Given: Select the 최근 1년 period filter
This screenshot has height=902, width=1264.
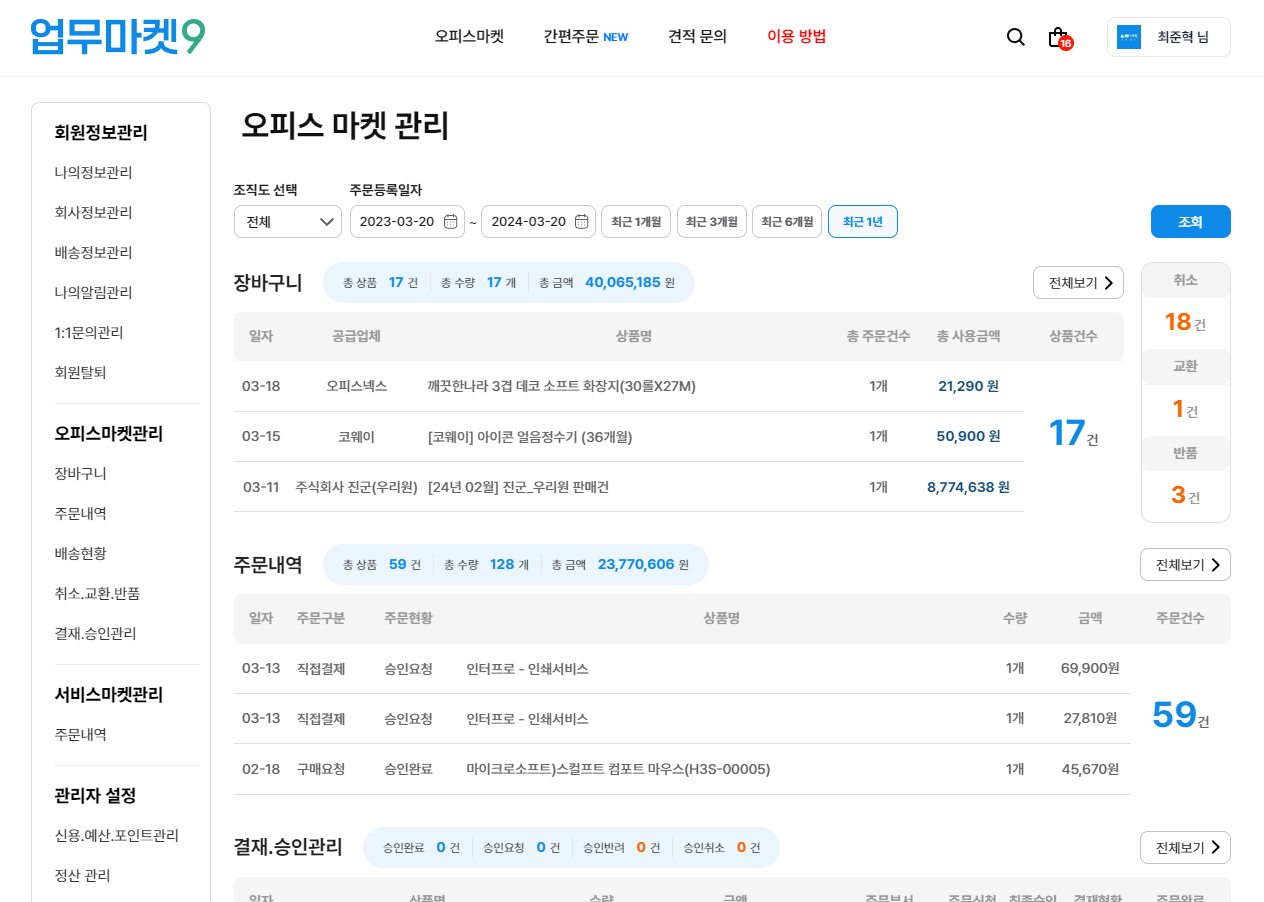Looking at the screenshot, I should pyautogui.click(x=862, y=222).
